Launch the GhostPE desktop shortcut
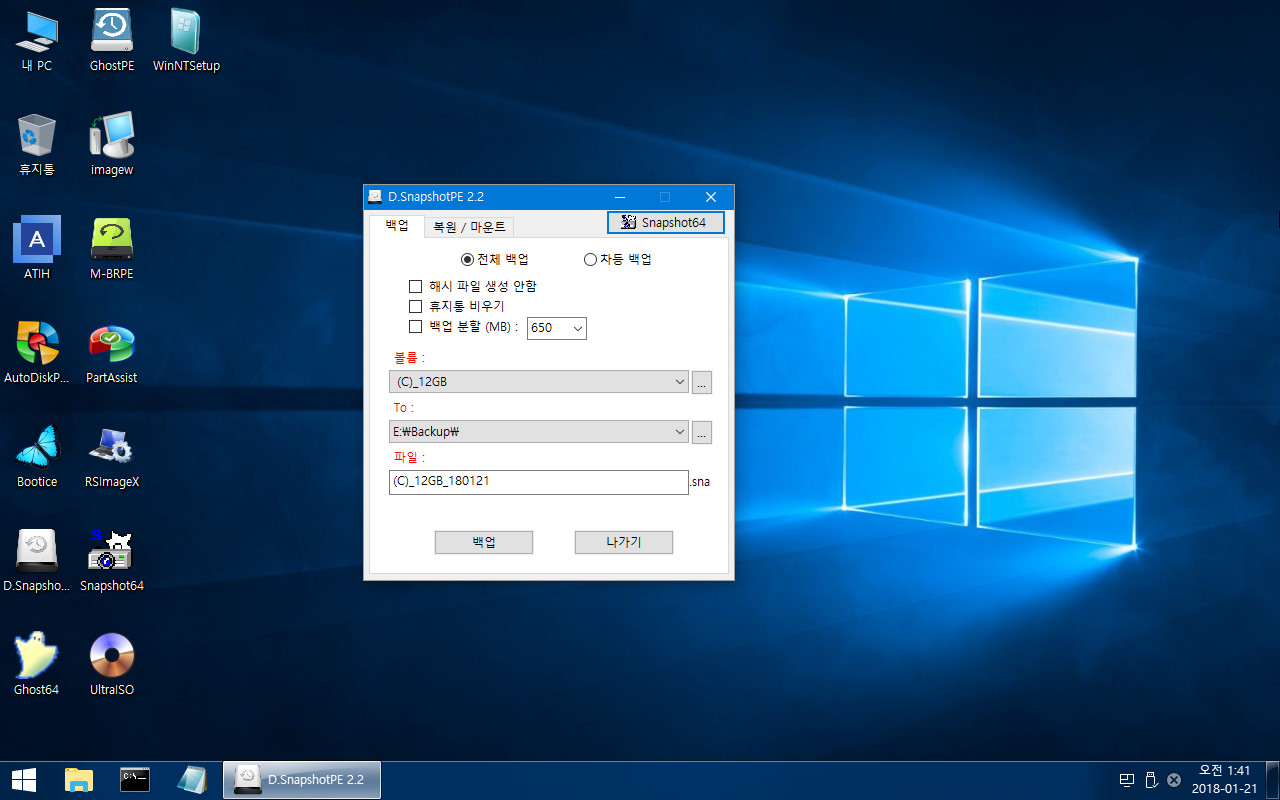1280x800 pixels. pyautogui.click(x=112, y=40)
